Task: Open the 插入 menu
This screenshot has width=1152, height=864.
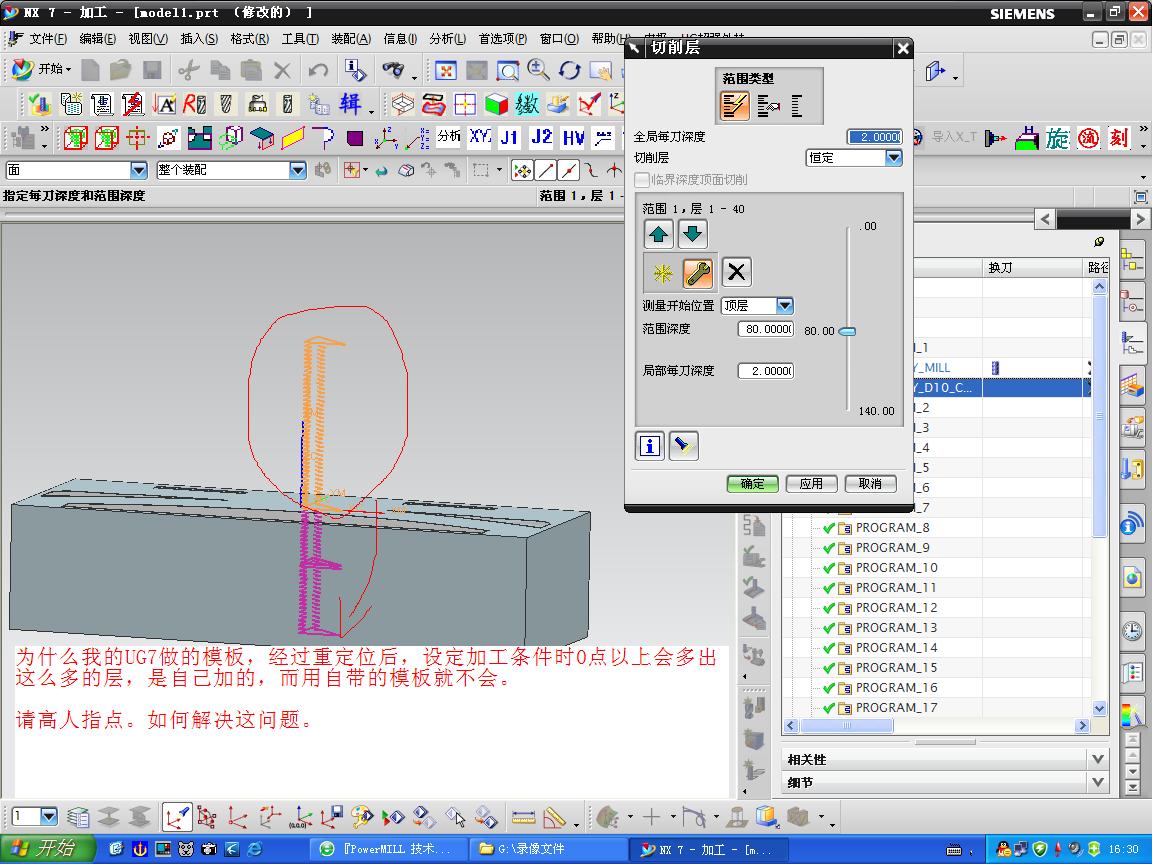Action: pyautogui.click(x=198, y=39)
